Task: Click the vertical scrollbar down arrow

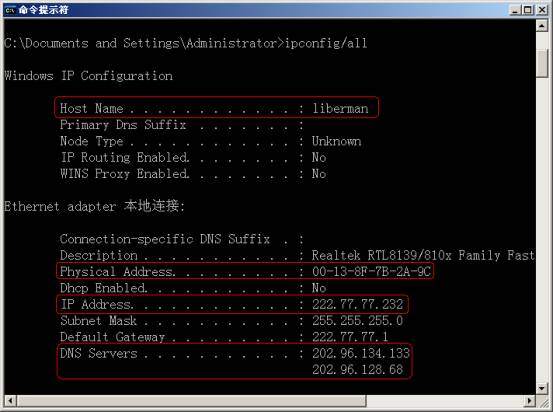Action: pos(542,389)
